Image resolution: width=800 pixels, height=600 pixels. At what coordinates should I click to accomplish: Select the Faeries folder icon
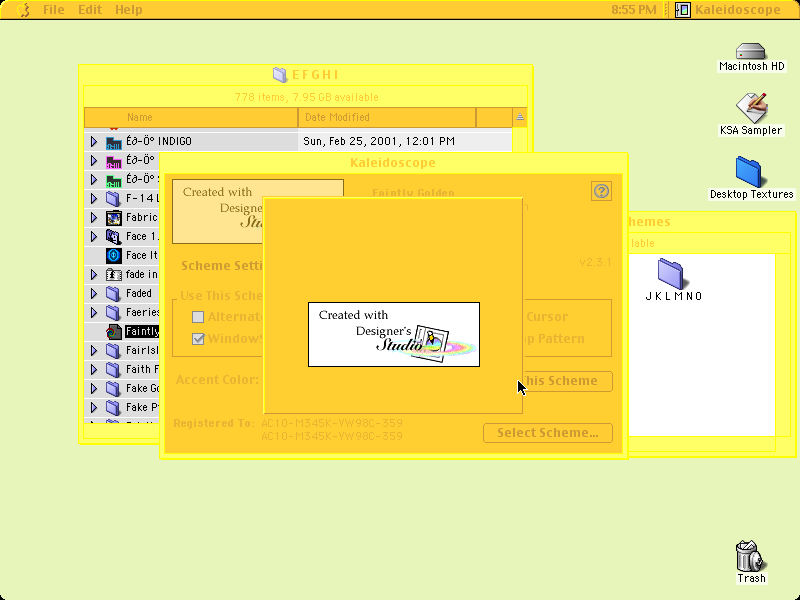(113, 313)
